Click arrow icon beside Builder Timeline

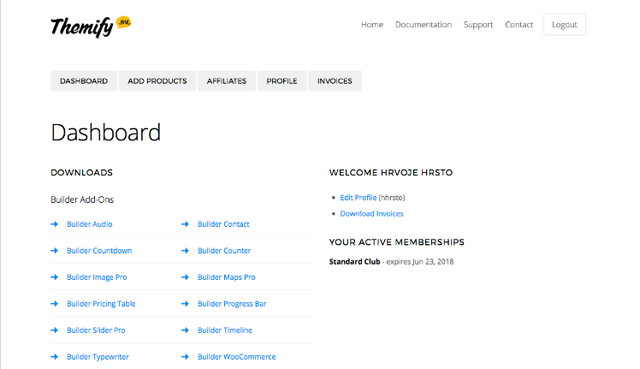click(185, 330)
